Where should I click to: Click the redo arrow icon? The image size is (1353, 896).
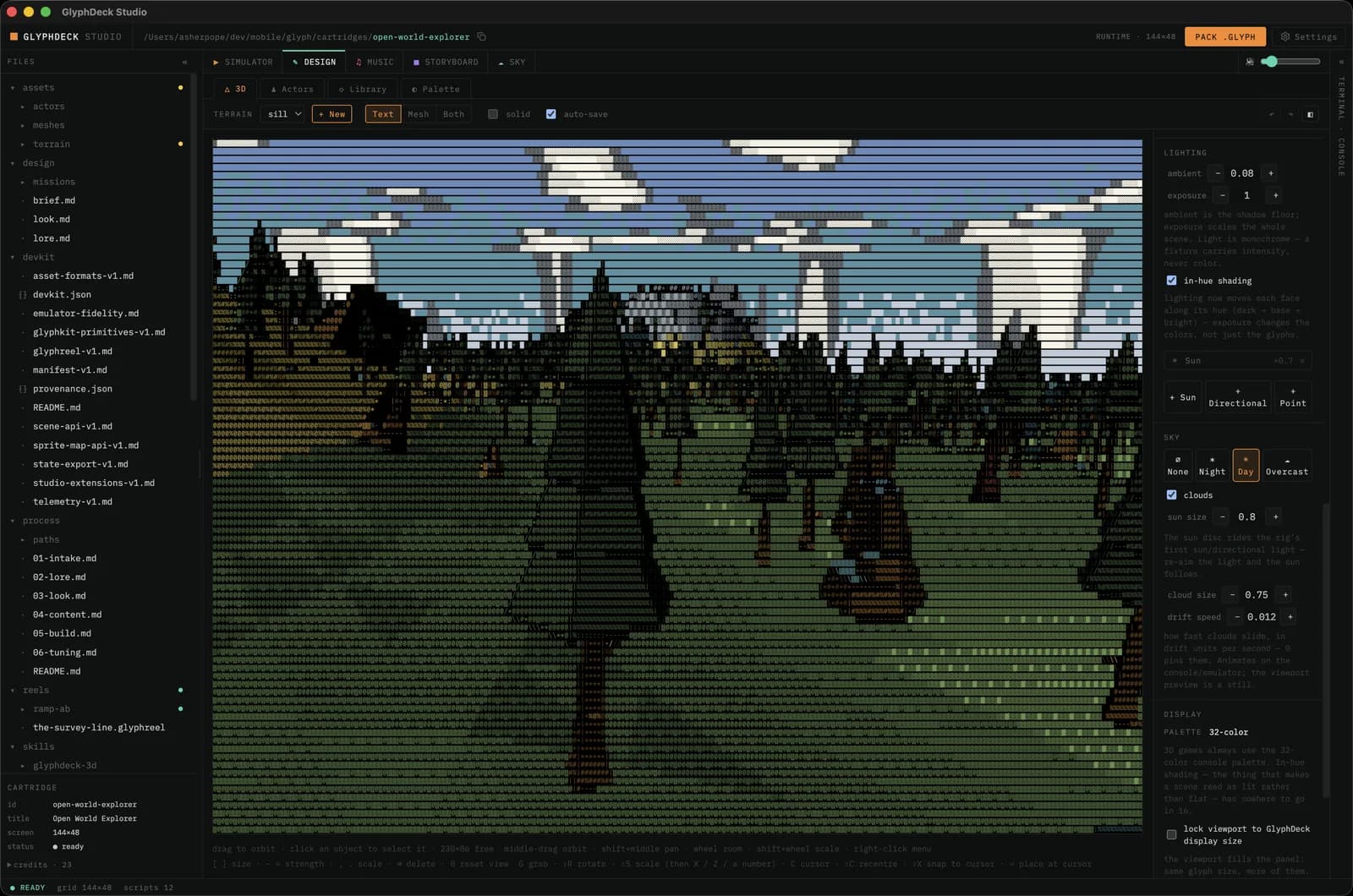tap(1290, 114)
